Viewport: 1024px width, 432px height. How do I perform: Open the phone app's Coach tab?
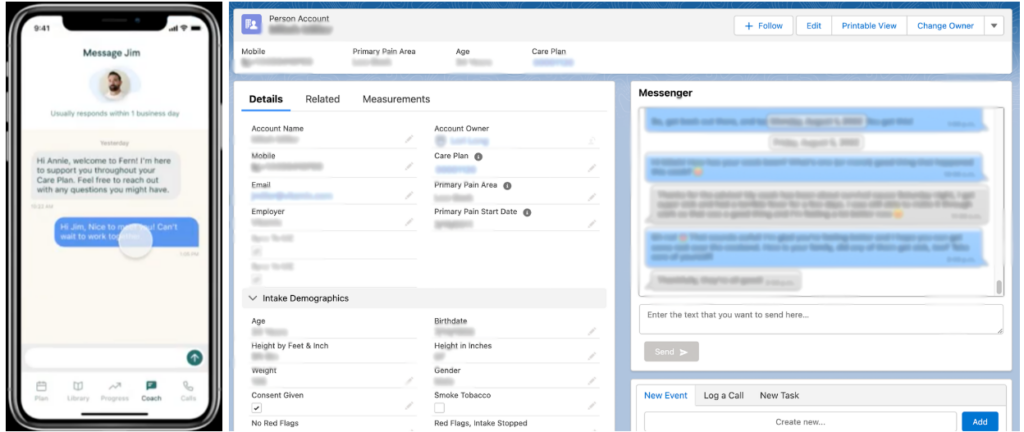tap(152, 390)
